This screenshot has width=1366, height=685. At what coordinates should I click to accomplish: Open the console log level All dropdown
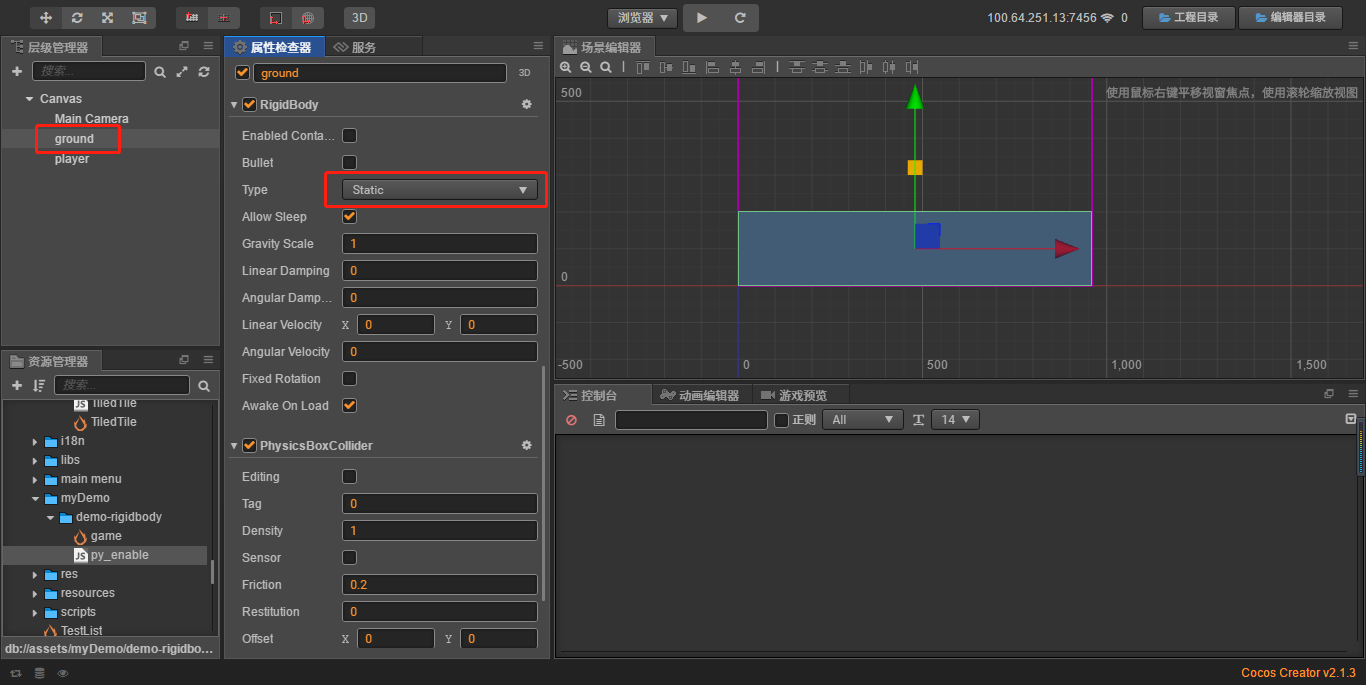[x=863, y=420]
